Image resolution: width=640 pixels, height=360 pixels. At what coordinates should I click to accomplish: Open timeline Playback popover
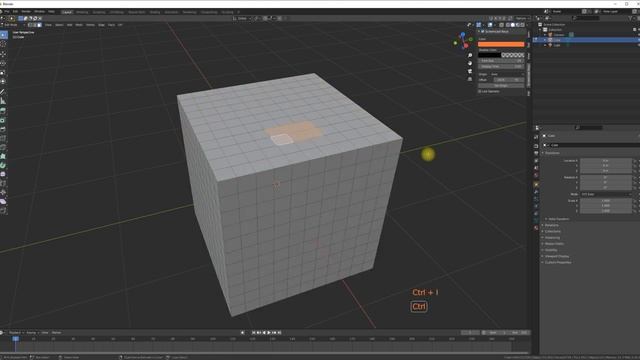[x=15, y=333]
